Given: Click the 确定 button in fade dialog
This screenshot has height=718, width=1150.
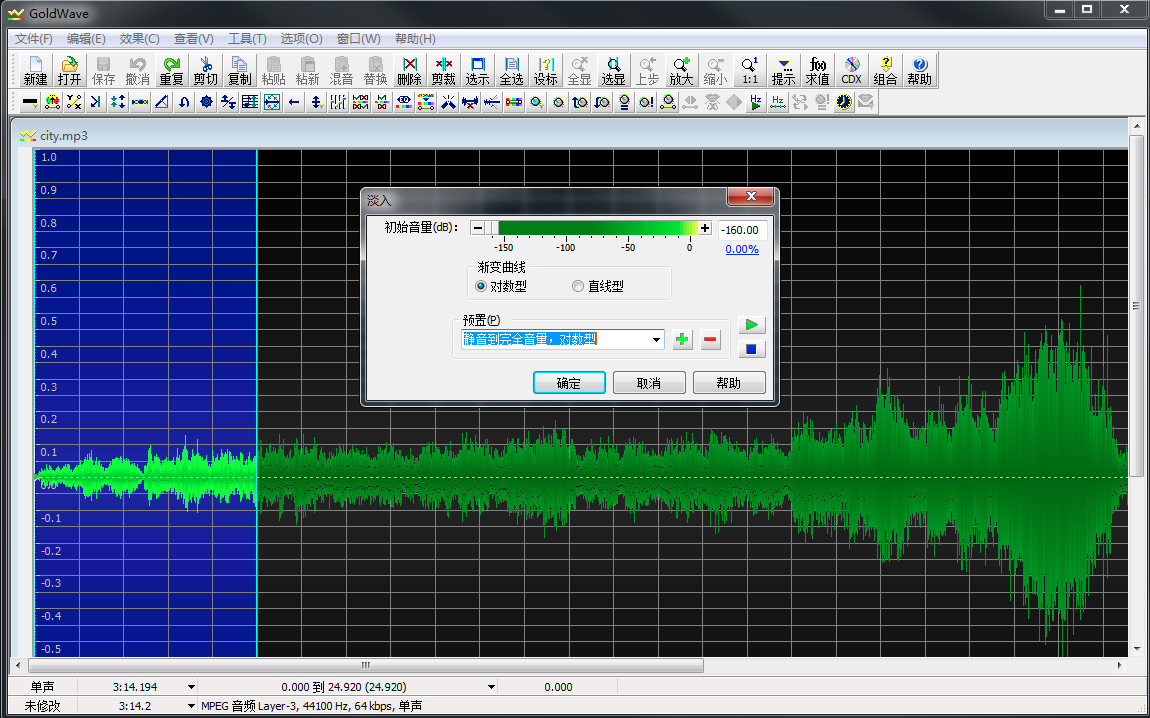Looking at the screenshot, I should tap(568, 383).
